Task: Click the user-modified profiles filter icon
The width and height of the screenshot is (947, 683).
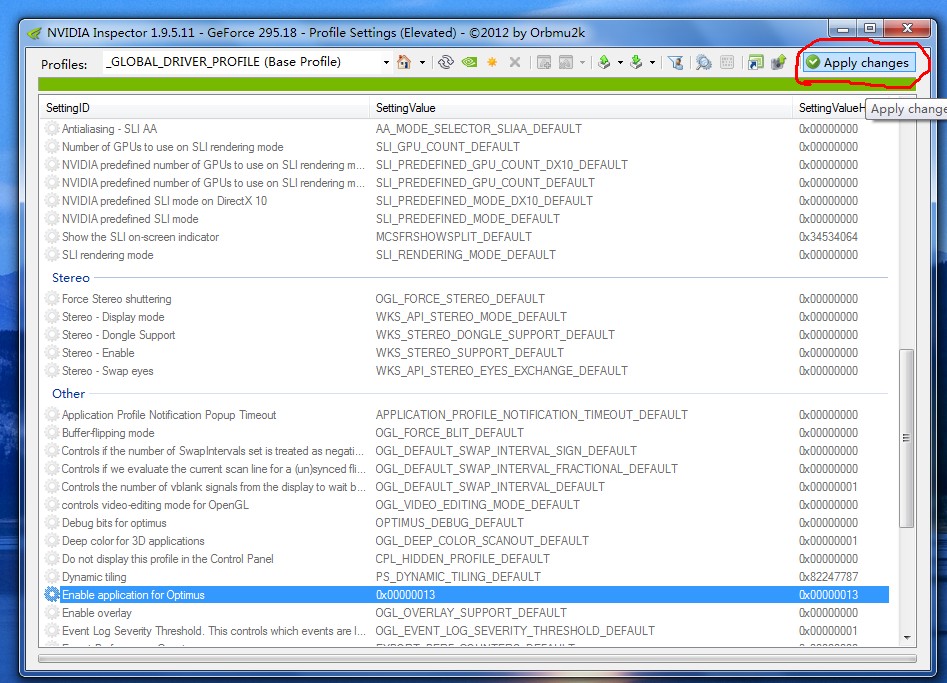Action: pos(676,62)
